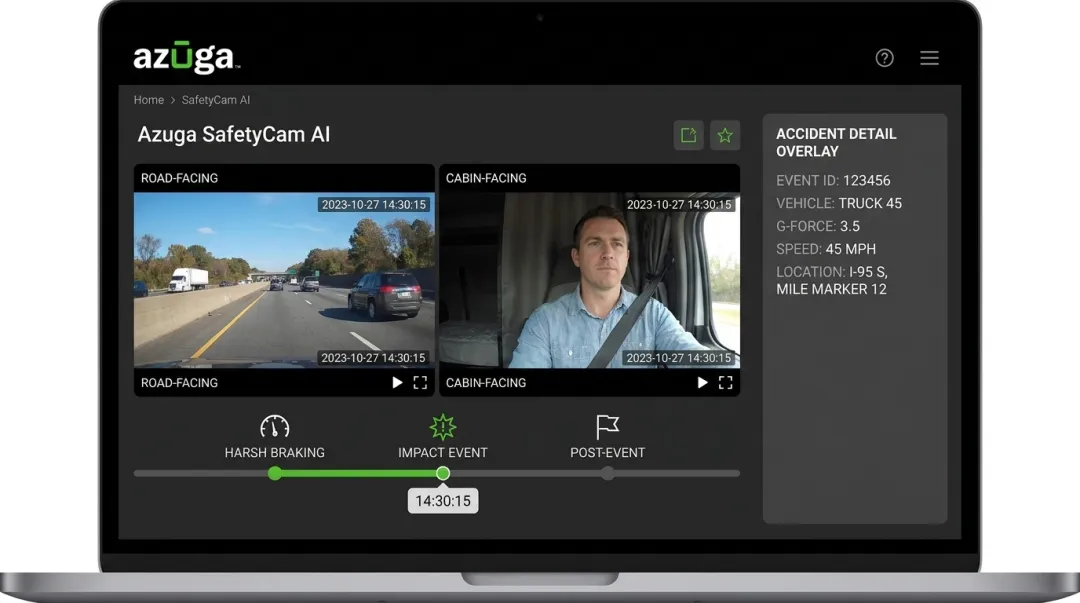Viewport: 1080px width, 603px height.
Task: Click G-Force 3.5 value
Action: pos(850,226)
